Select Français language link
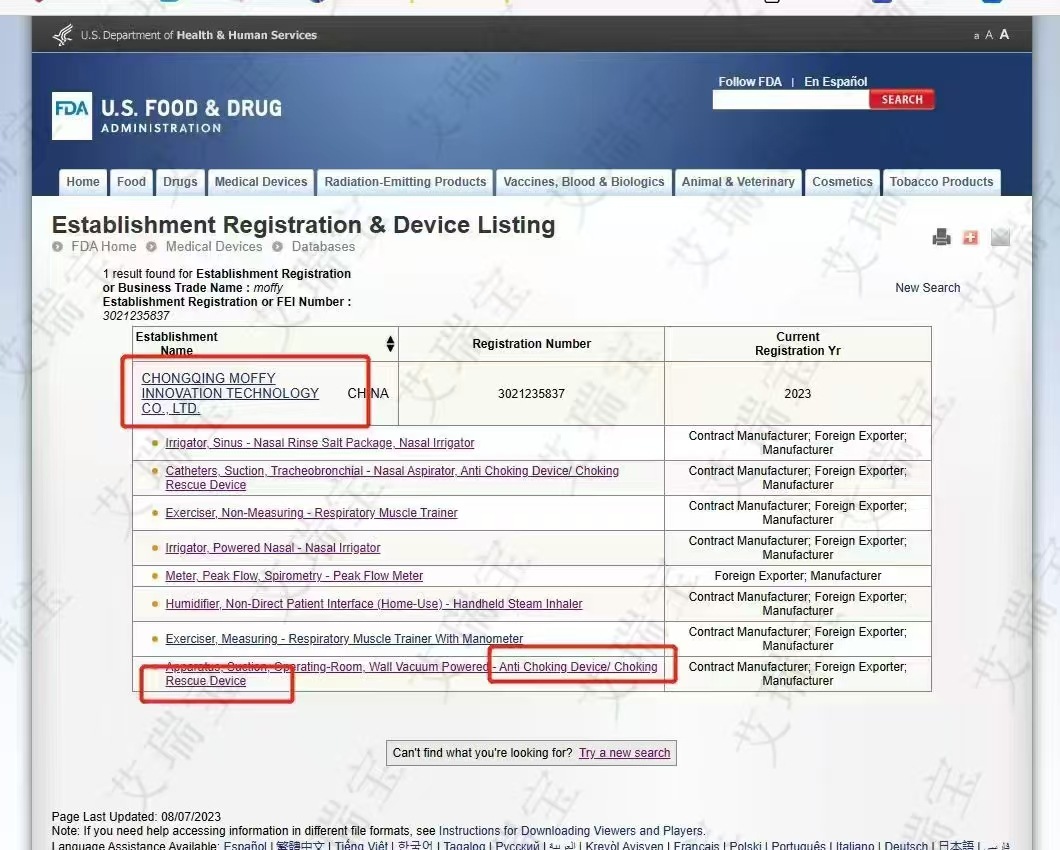The height and width of the screenshot is (850, 1060). click(x=696, y=846)
